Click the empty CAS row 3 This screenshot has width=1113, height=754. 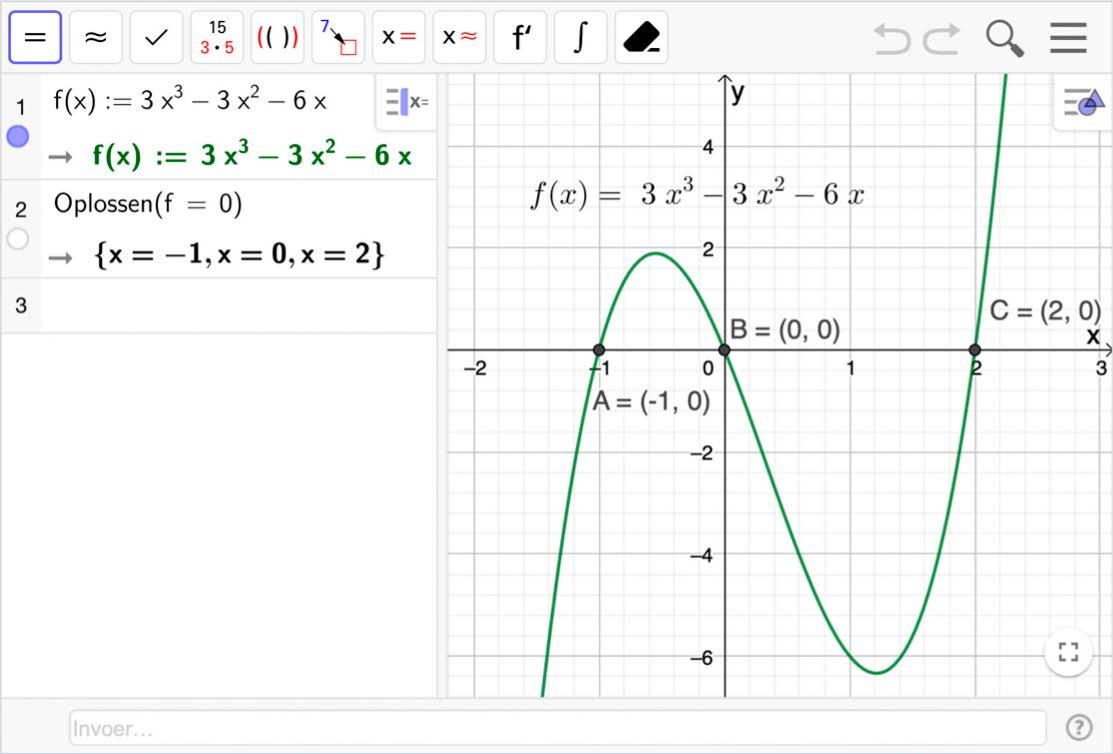238,305
